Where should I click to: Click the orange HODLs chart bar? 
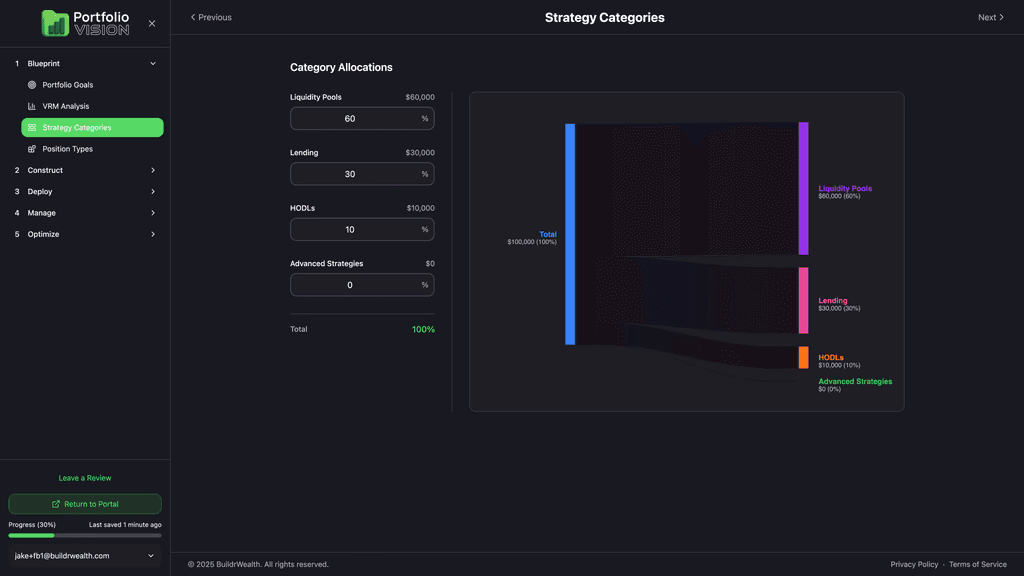coord(803,357)
